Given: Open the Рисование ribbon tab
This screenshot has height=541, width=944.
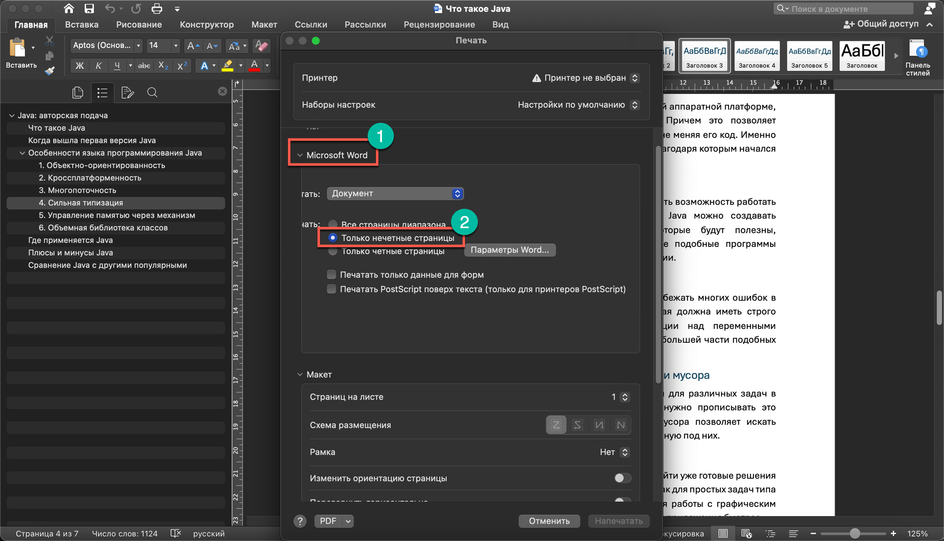Looking at the screenshot, I should pos(139,25).
